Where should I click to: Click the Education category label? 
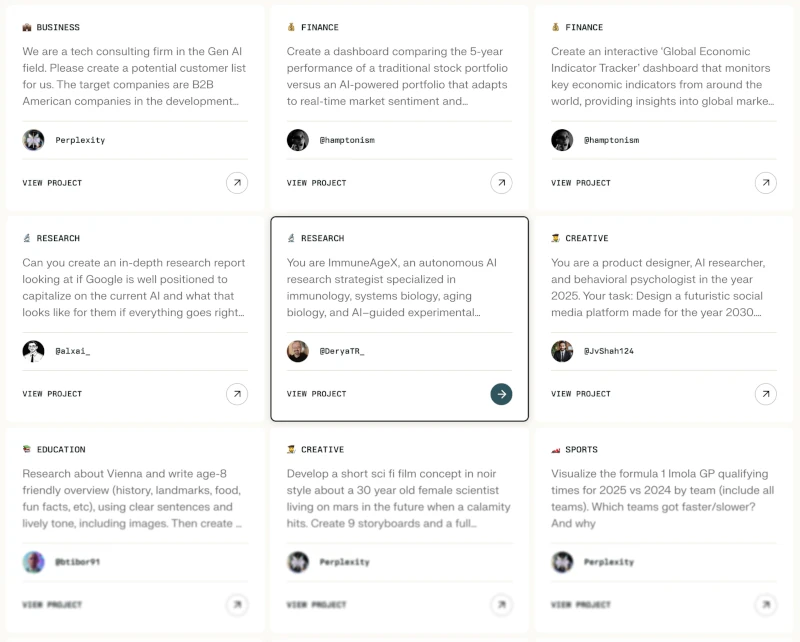click(x=61, y=450)
